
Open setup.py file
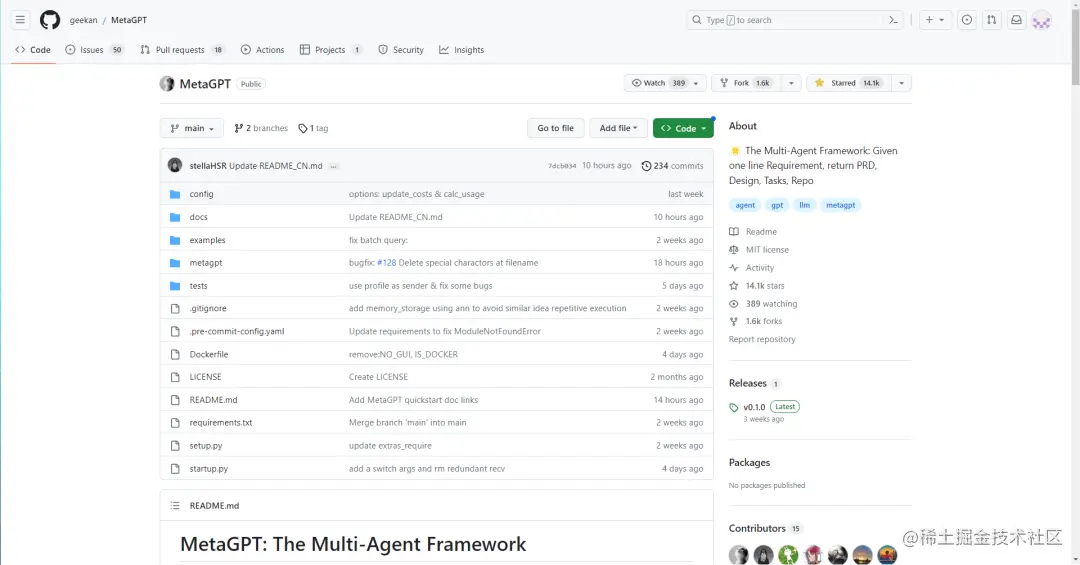click(206, 446)
